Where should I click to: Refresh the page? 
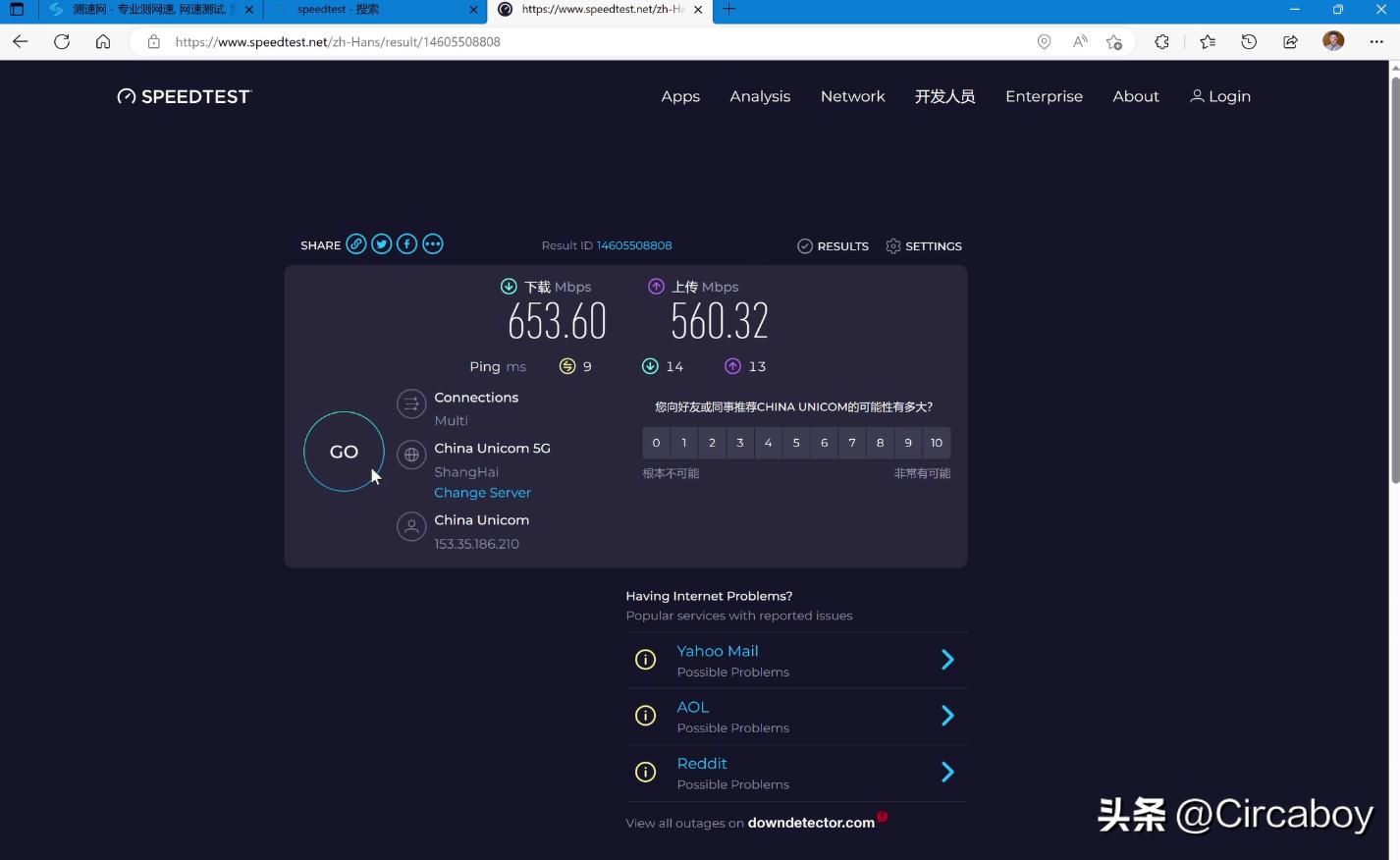(62, 41)
